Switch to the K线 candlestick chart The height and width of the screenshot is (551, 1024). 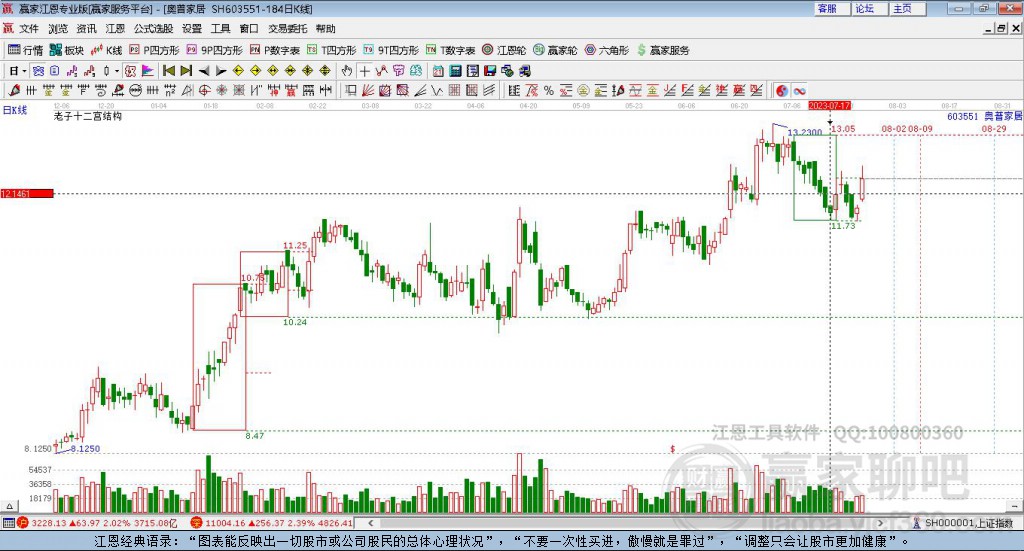[106, 50]
